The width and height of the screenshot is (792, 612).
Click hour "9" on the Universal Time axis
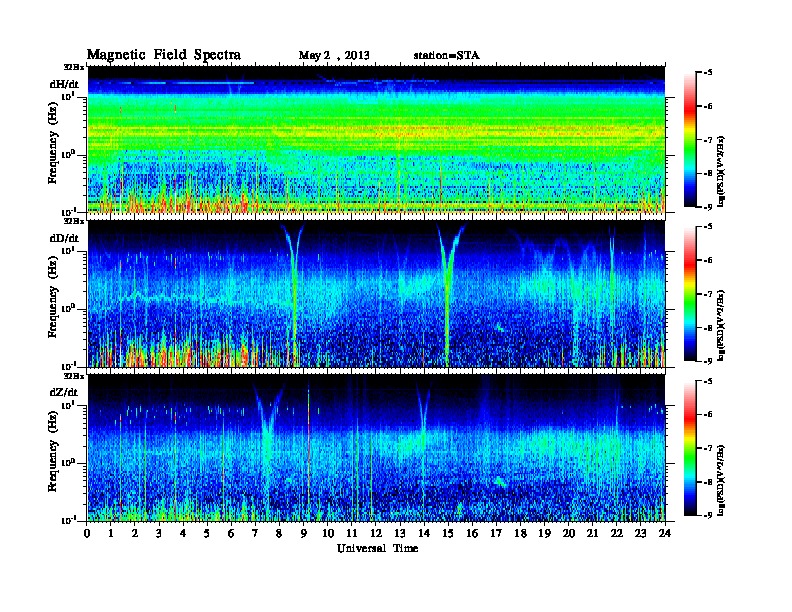click(304, 534)
